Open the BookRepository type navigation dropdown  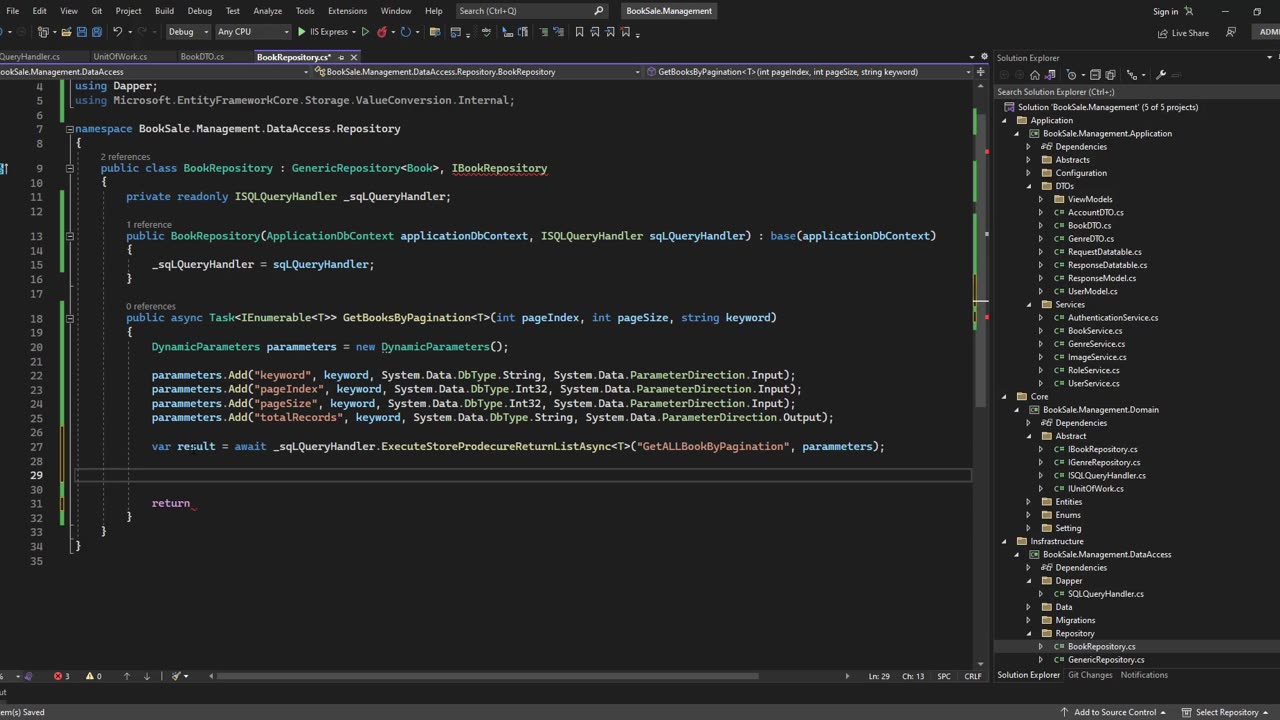point(478,72)
